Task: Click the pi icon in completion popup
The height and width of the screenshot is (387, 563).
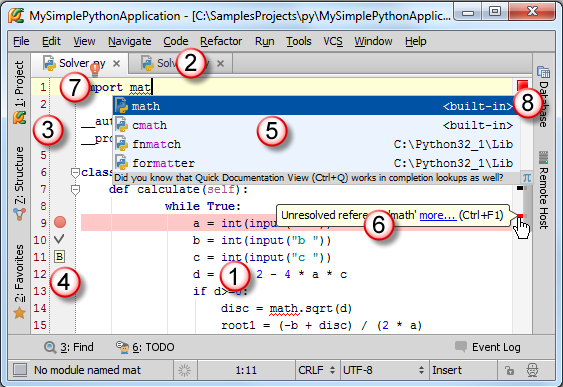Action: pyautogui.click(x=526, y=178)
